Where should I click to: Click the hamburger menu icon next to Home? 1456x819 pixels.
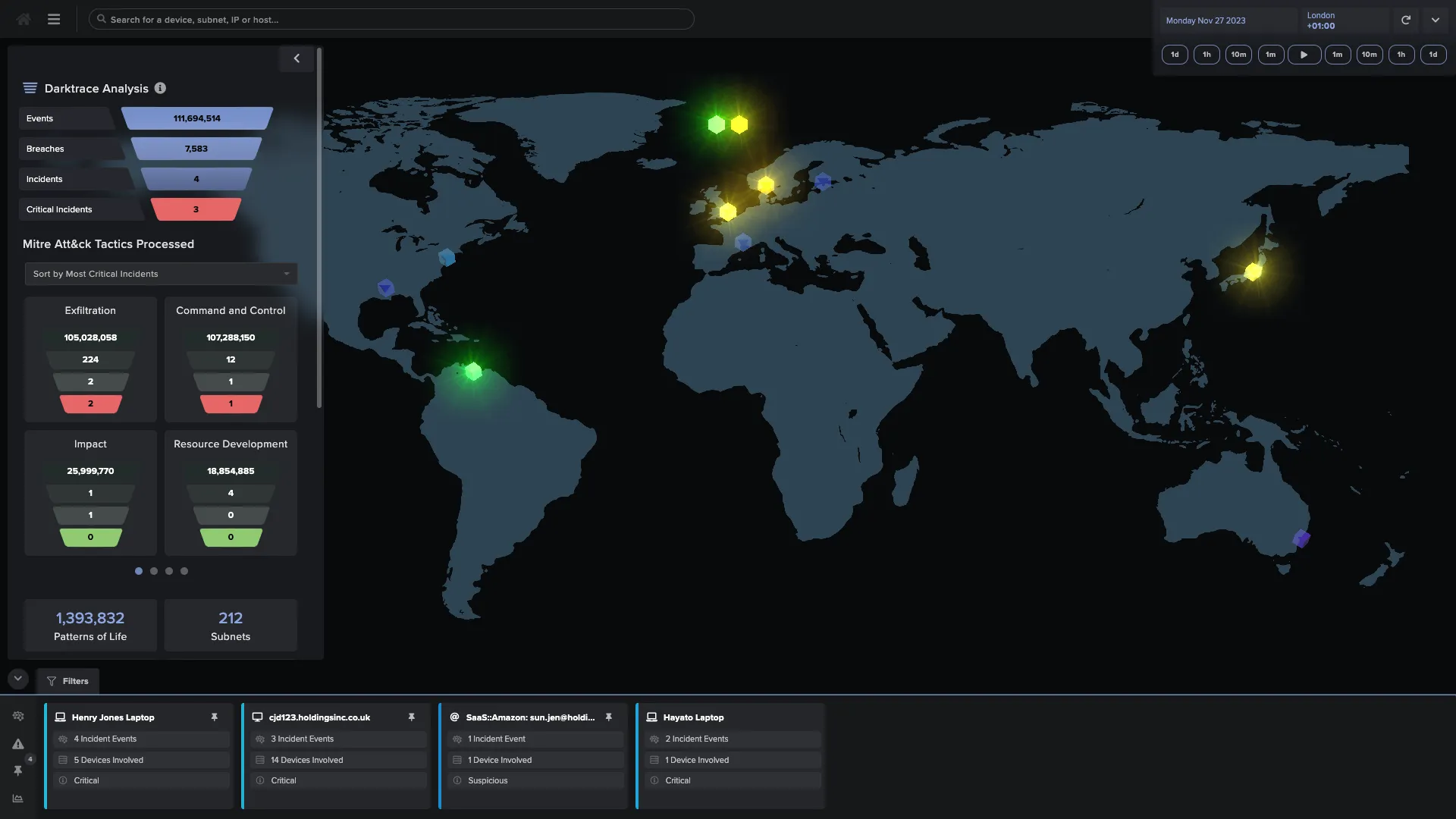(x=53, y=19)
